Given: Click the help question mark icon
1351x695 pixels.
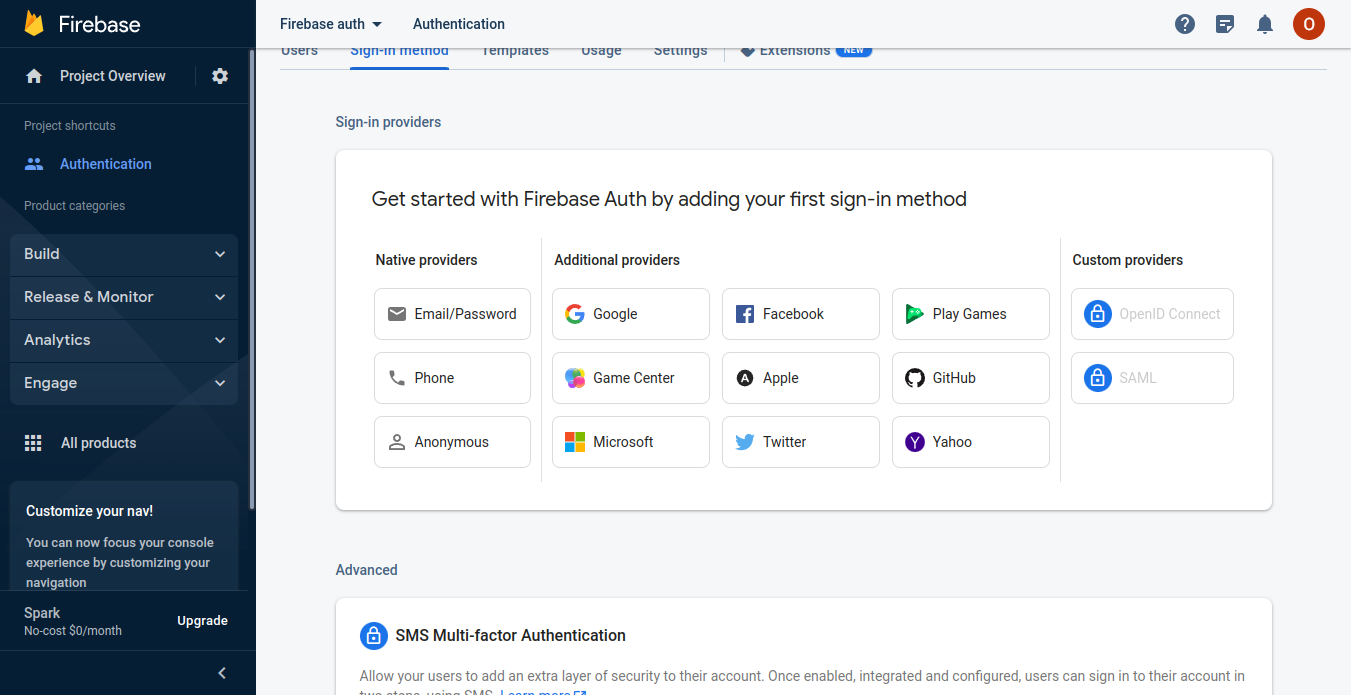Looking at the screenshot, I should click(1185, 24).
